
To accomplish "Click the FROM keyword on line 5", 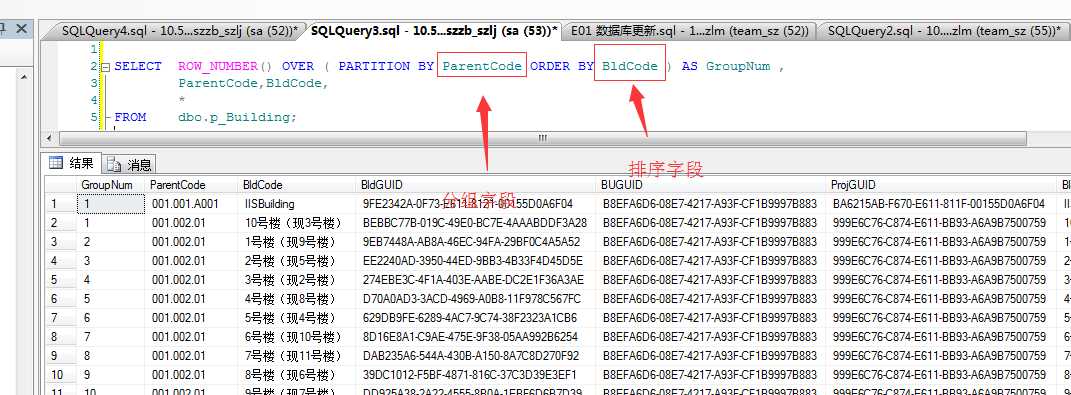I will tap(130, 118).
